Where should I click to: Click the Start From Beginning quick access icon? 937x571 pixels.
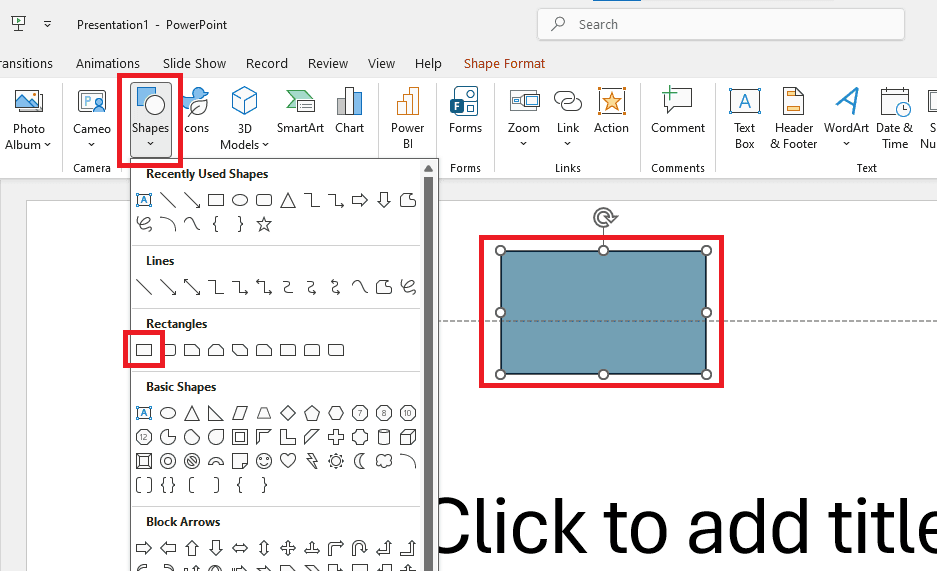19,24
